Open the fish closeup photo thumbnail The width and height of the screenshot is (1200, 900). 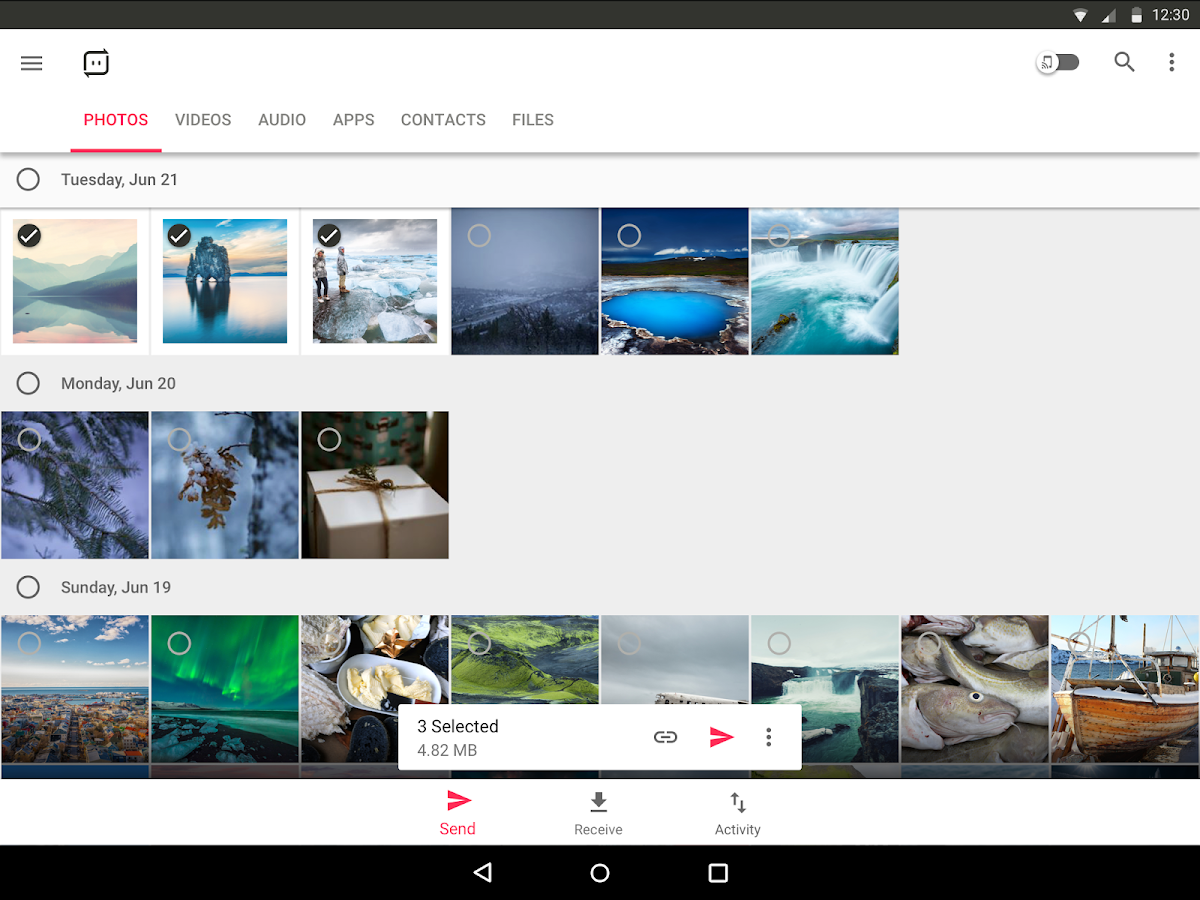point(975,690)
